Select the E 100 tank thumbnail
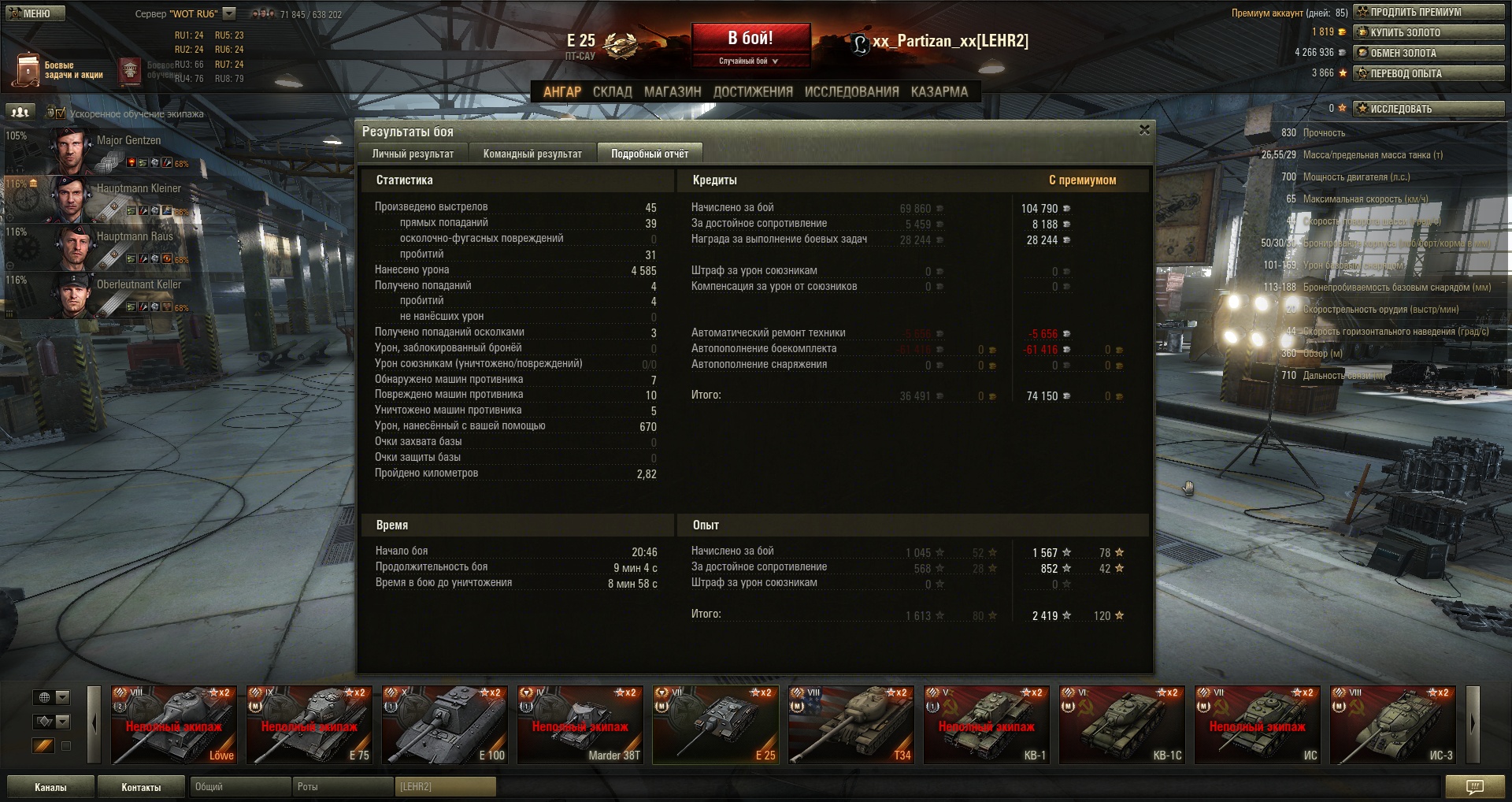This screenshot has width=1512, height=802. [x=446, y=725]
